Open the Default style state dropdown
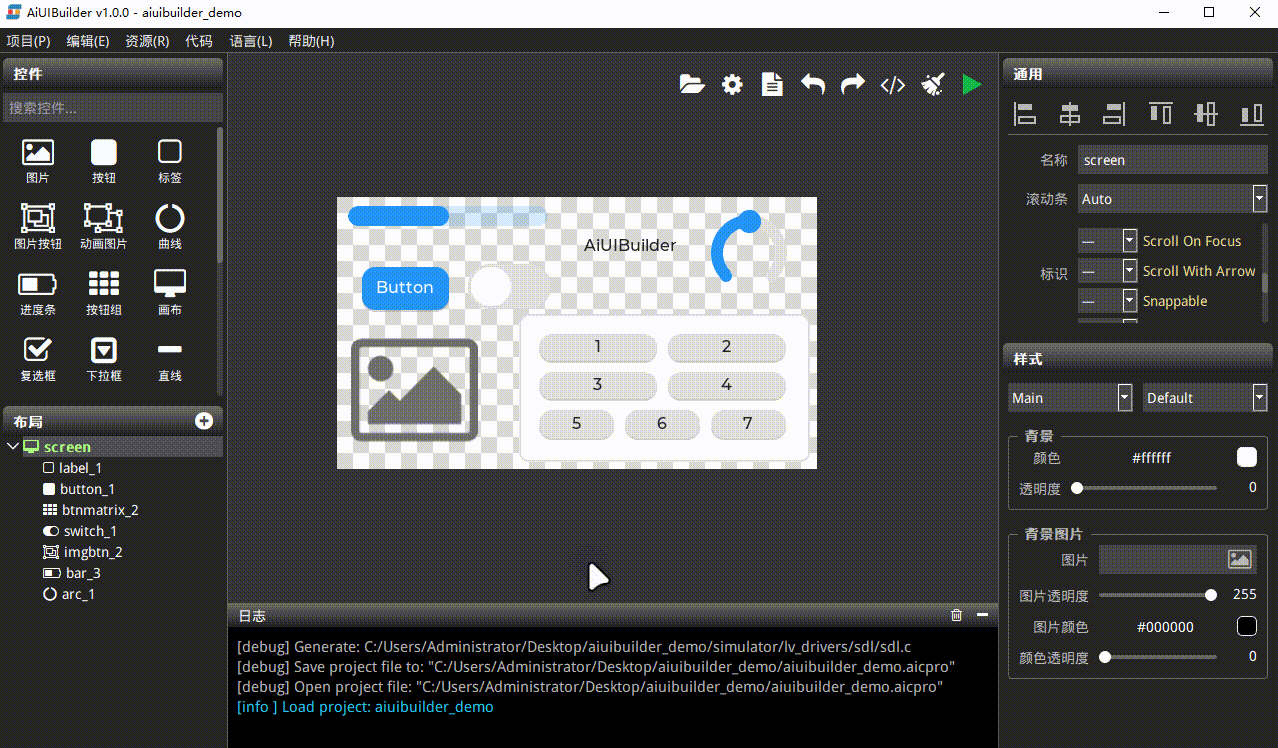Screen dimensions: 1278x748 1260,398
